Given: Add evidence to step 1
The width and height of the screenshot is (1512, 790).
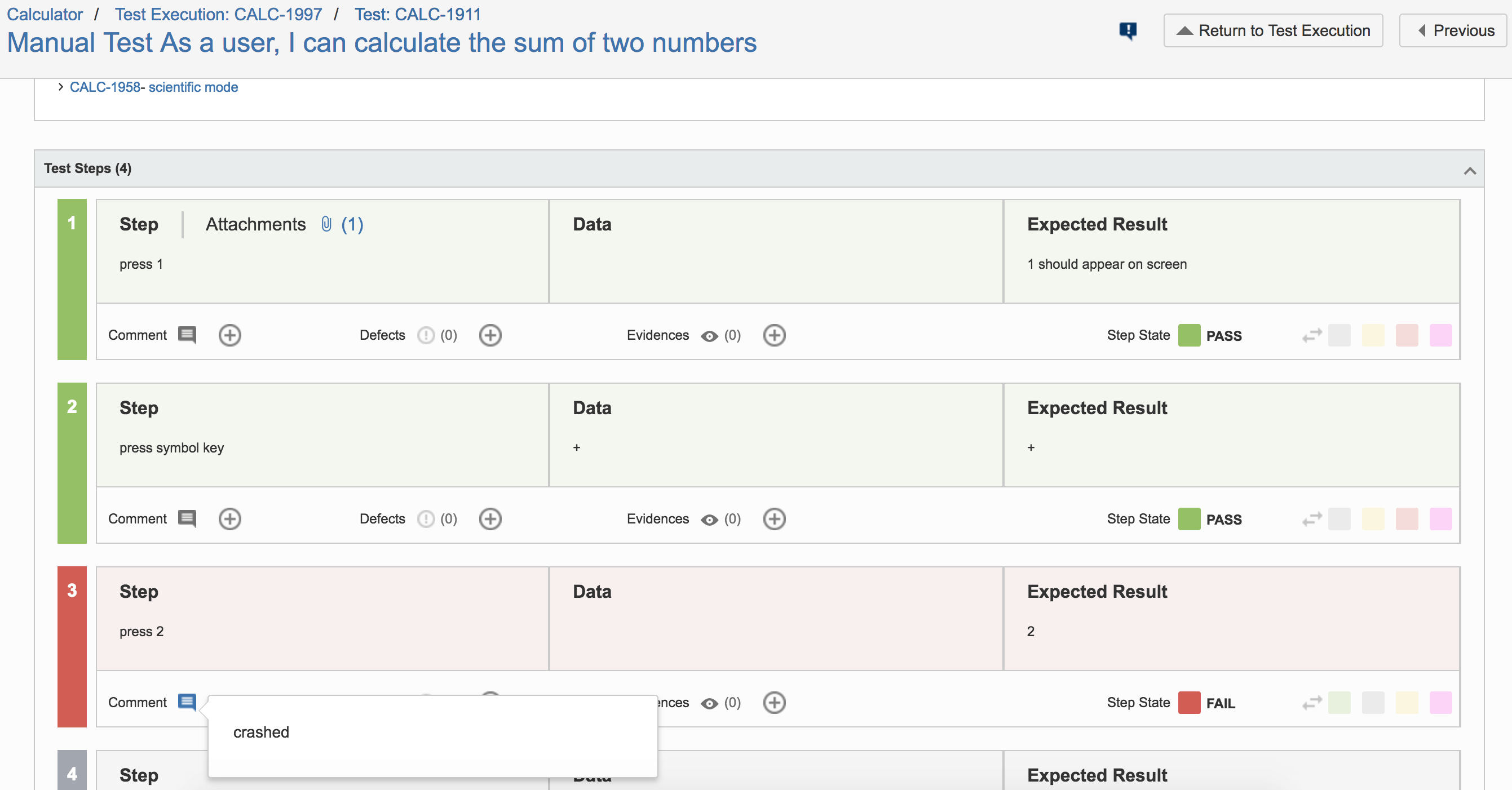Looking at the screenshot, I should (774, 335).
